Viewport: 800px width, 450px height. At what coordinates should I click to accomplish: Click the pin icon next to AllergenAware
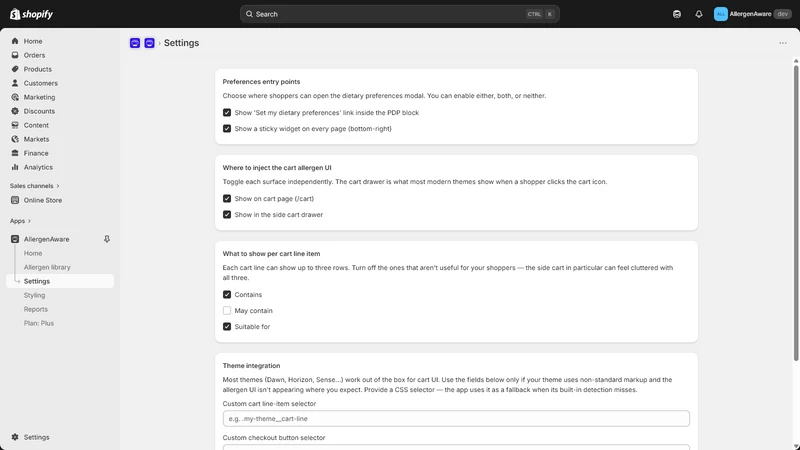tap(107, 239)
